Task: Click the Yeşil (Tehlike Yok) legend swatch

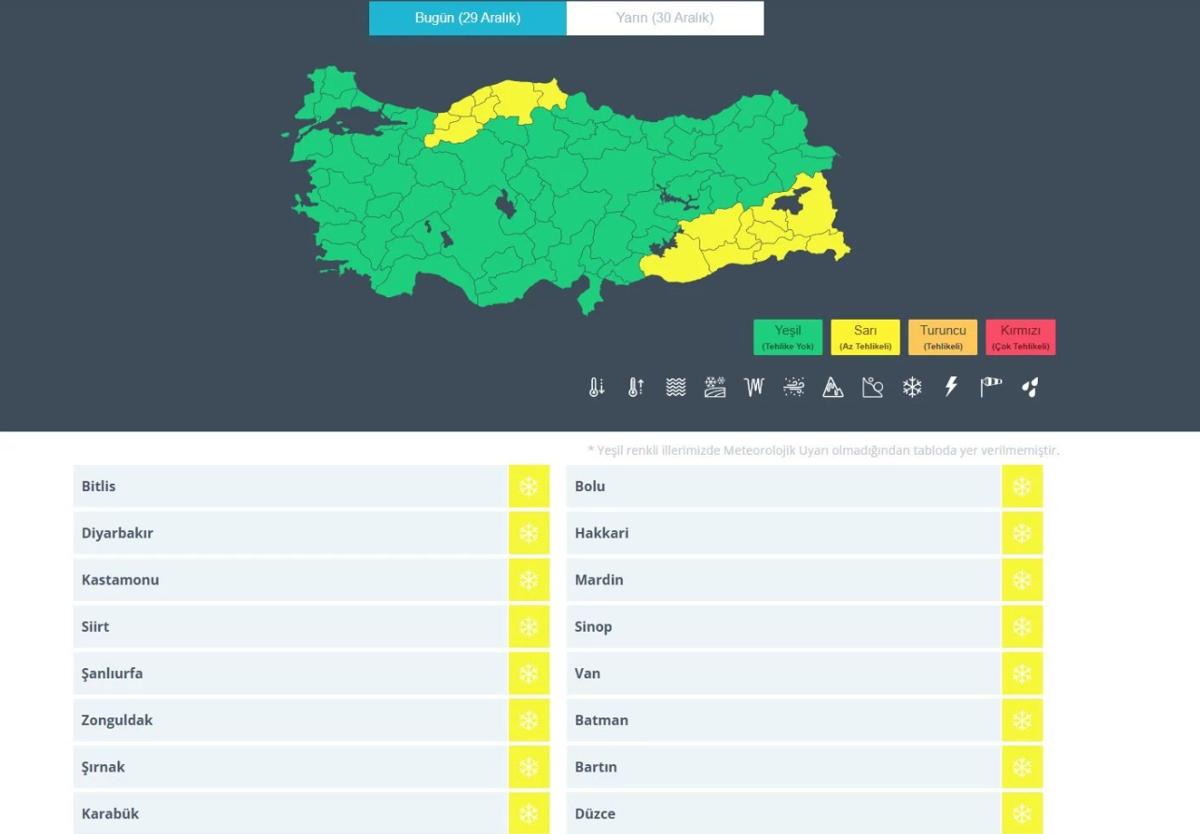Action: 788,337
